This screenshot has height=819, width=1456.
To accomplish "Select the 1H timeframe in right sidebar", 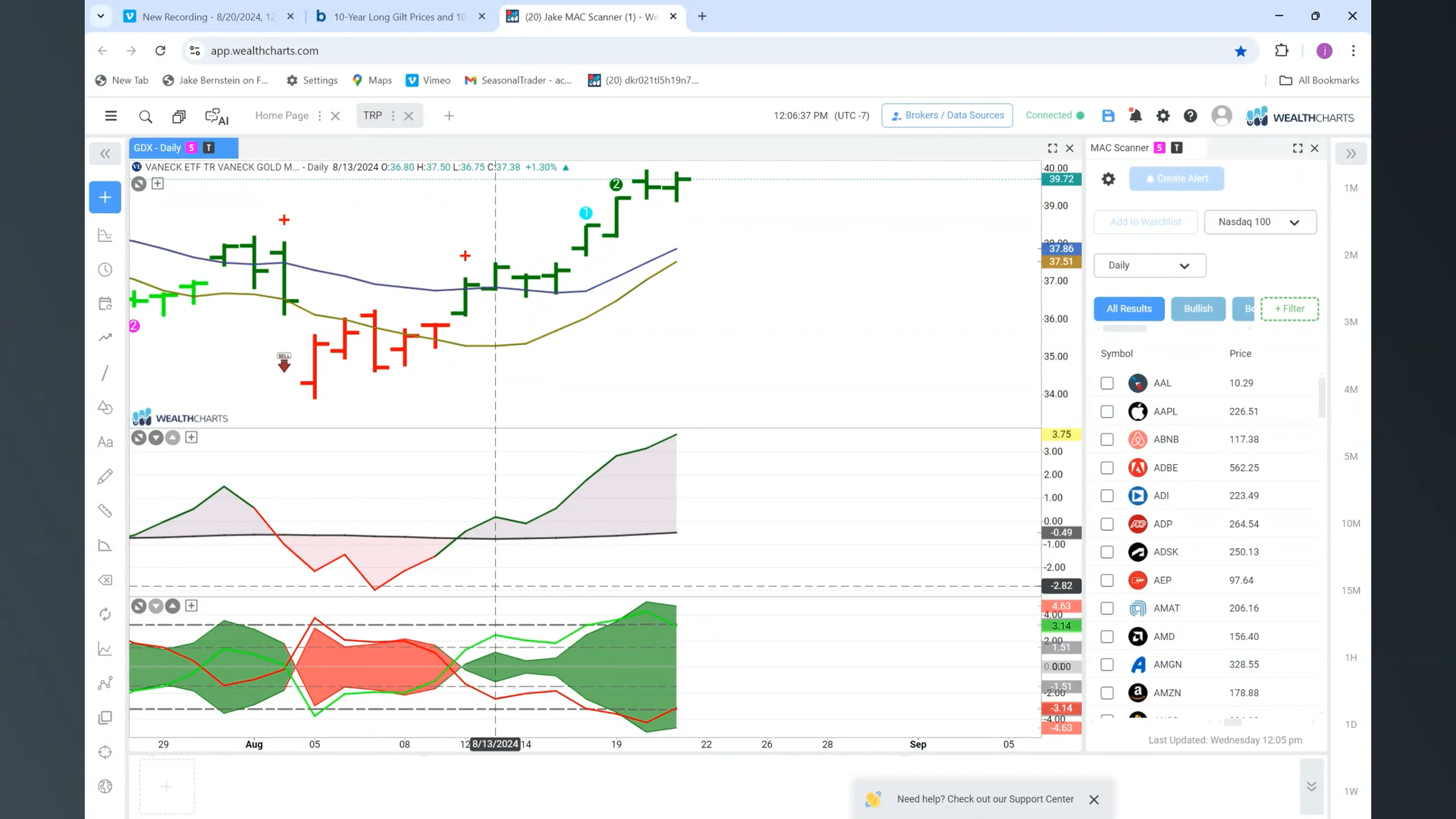I will (x=1351, y=657).
